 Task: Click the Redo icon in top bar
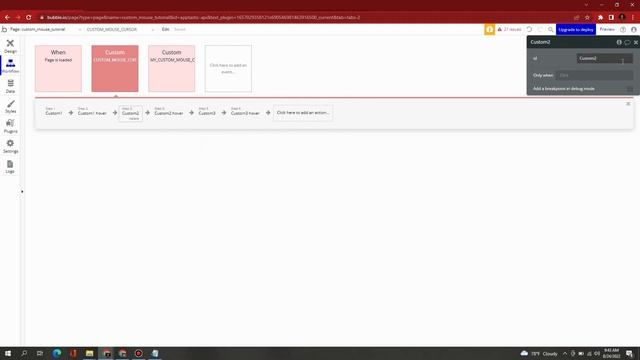tap(540, 29)
